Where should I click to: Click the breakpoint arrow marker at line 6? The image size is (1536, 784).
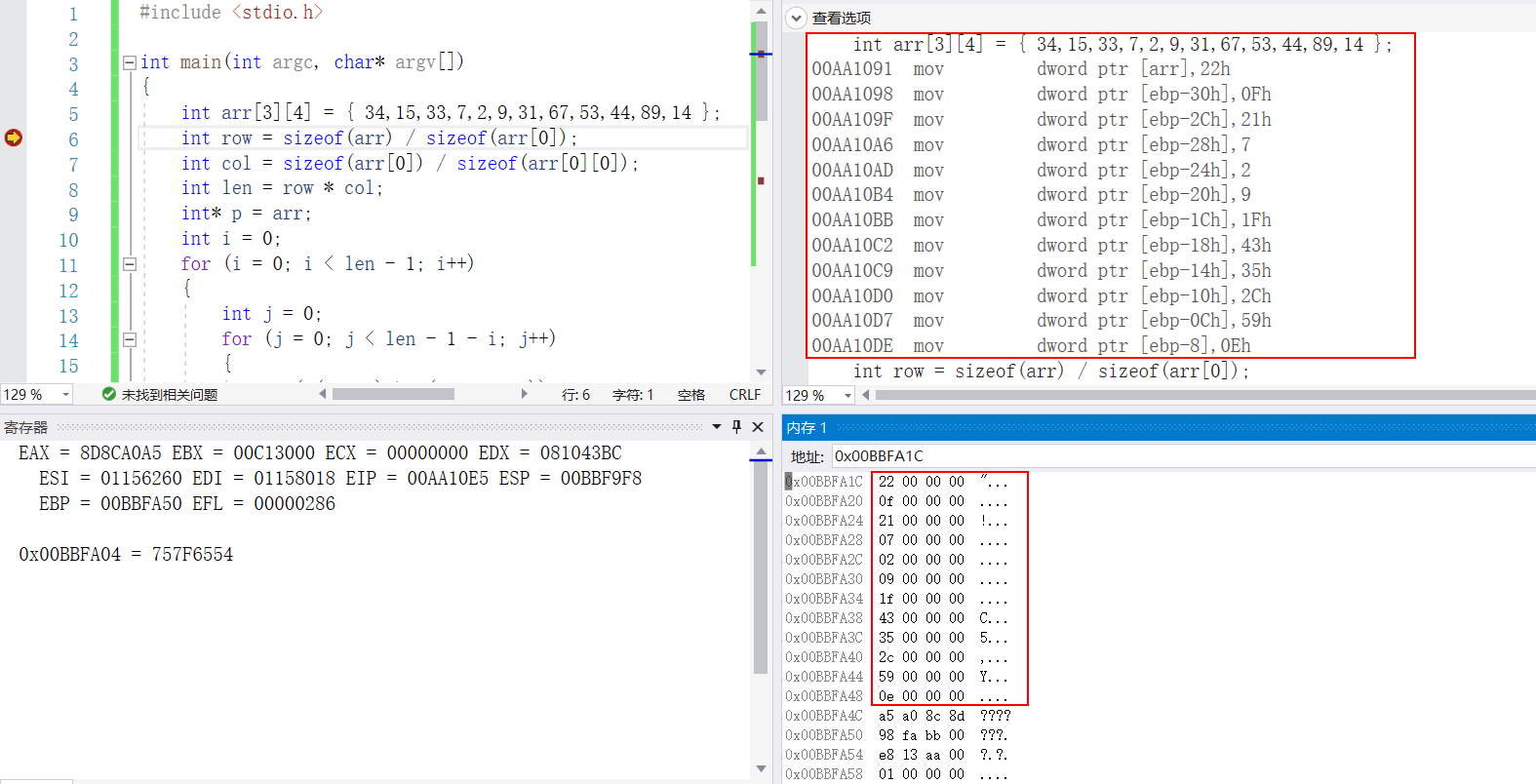[13, 137]
